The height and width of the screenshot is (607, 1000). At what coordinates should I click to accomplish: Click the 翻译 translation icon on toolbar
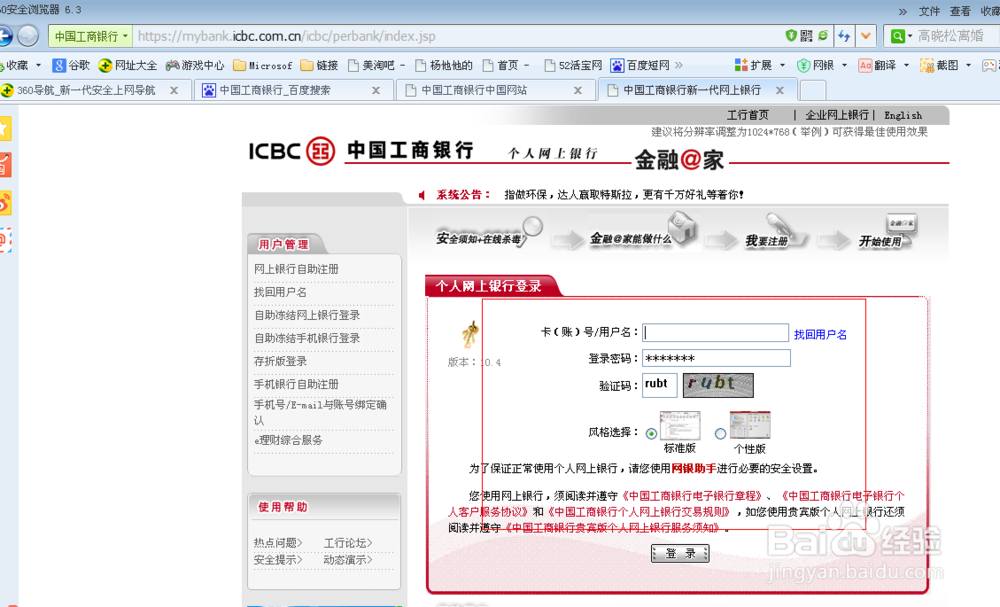866,64
